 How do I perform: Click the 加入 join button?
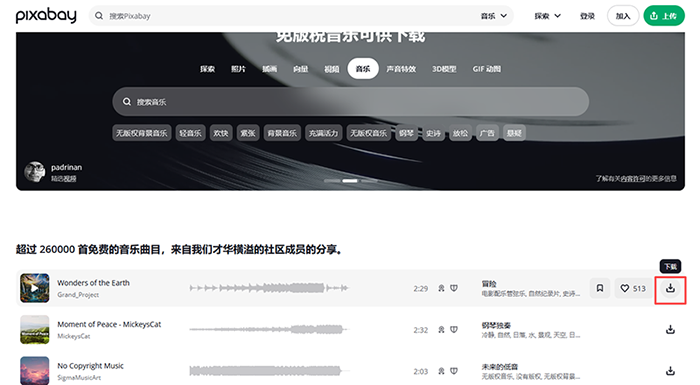(x=623, y=16)
